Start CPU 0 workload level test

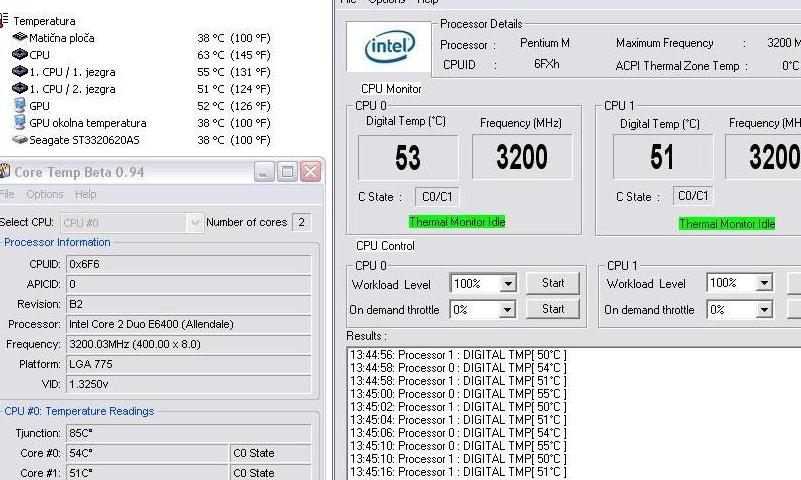click(x=553, y=283)
